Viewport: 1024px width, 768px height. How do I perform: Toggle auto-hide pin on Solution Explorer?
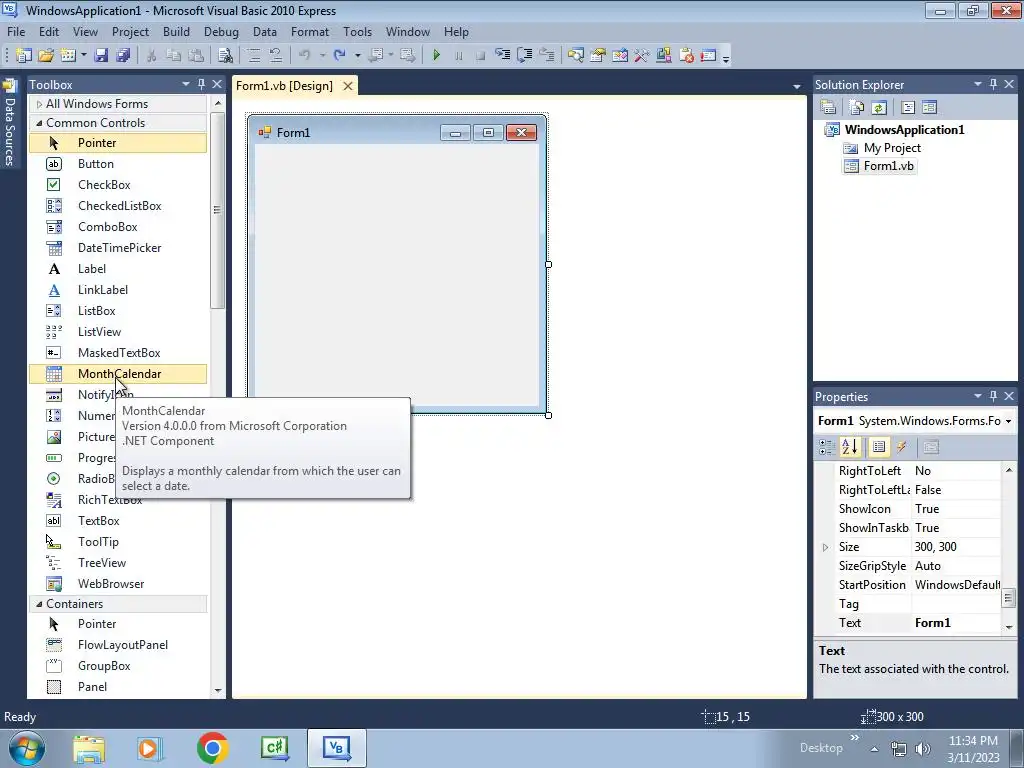(x=993, y=84)
